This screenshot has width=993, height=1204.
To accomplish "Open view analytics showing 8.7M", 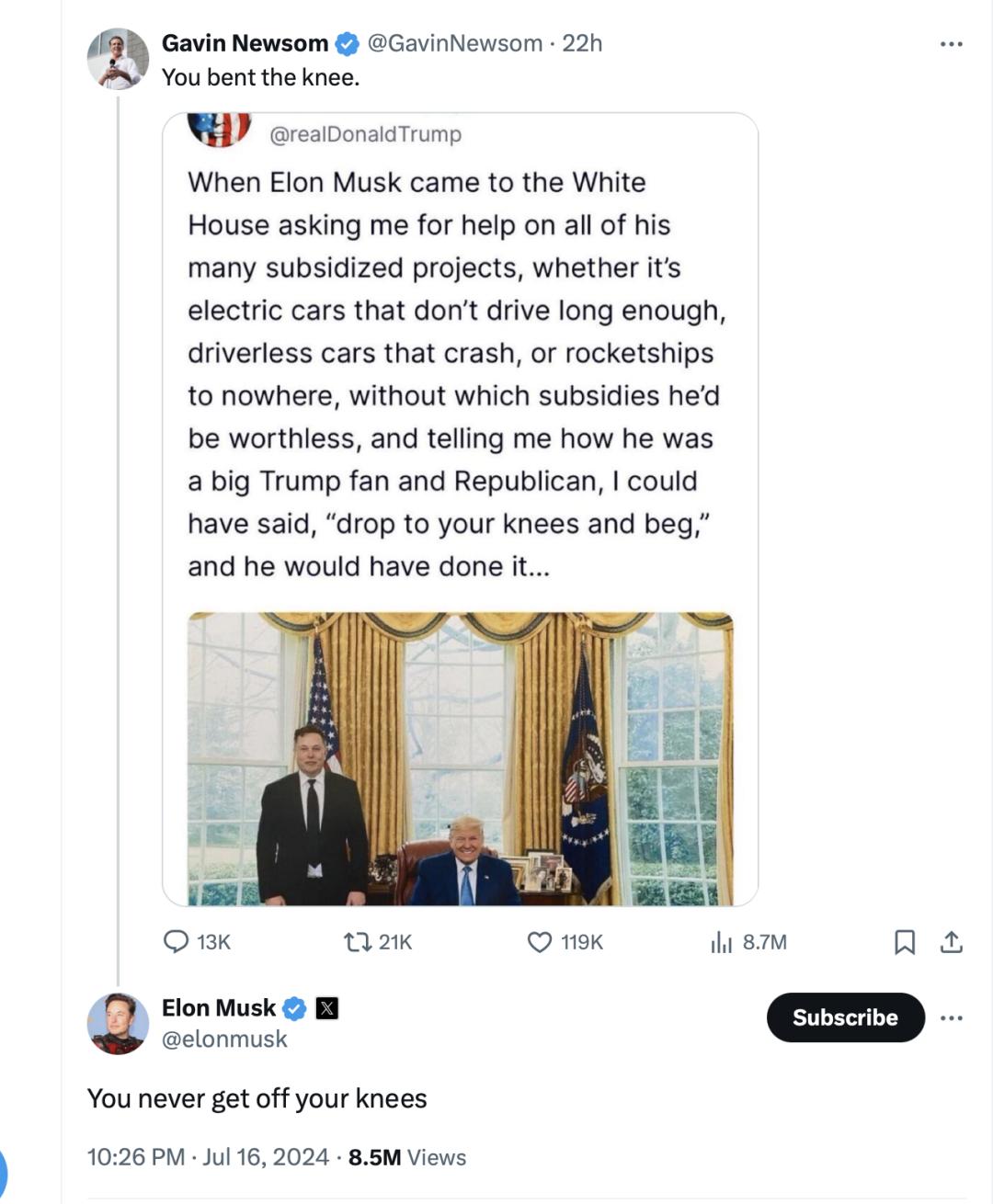I will (x=722, y=941).
